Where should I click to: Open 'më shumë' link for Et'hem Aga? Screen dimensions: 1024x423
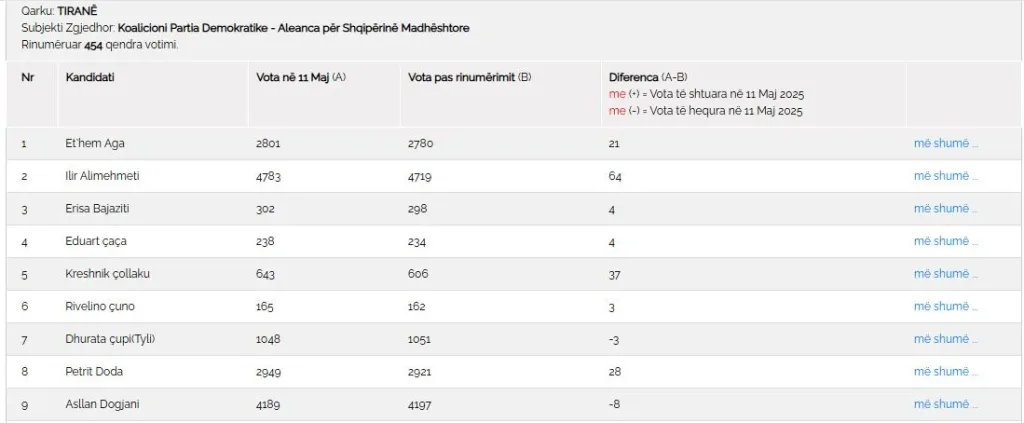pyautogui.click(x=946, y=144)
